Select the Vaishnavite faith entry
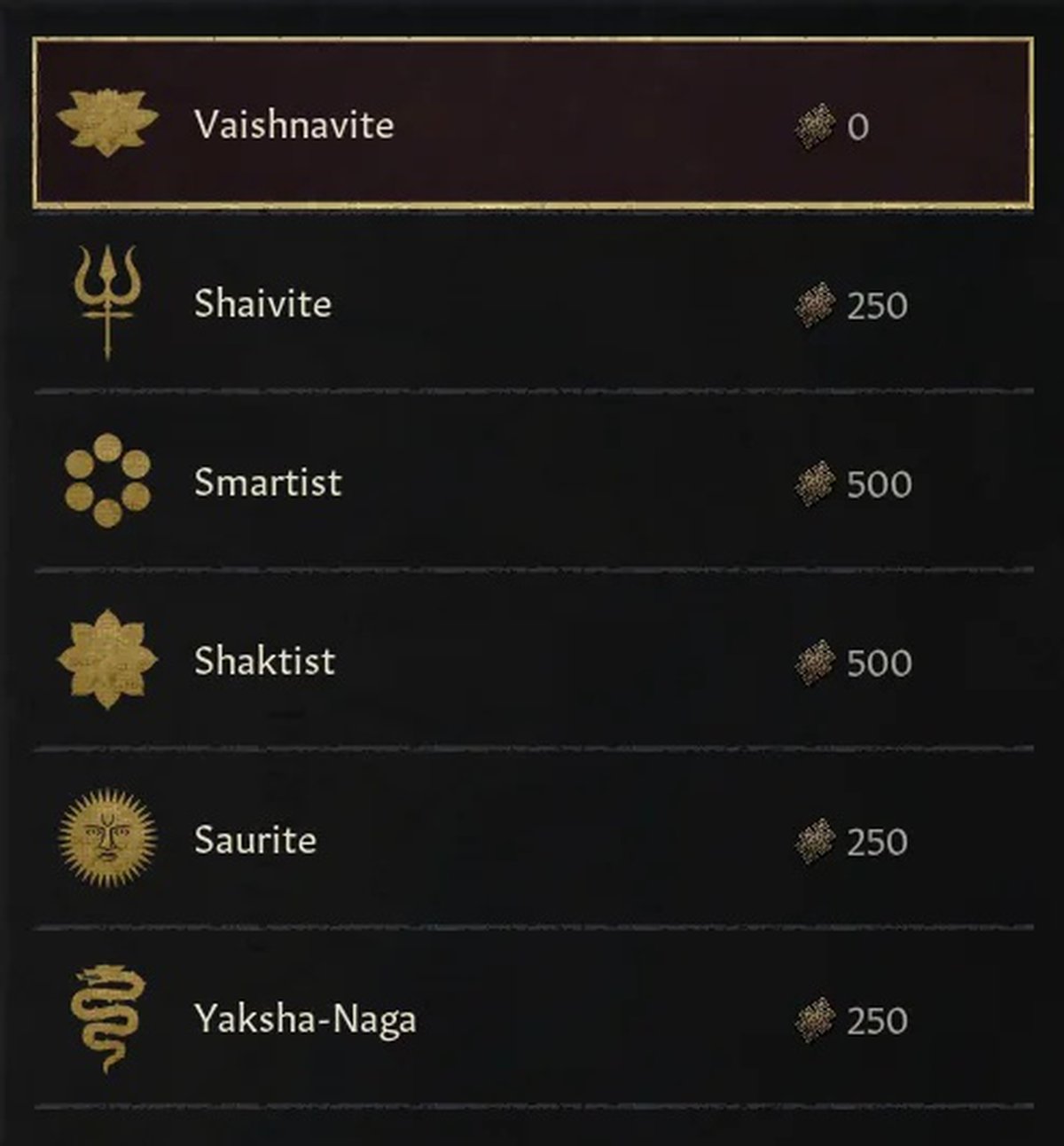 [x=293, y=125]
